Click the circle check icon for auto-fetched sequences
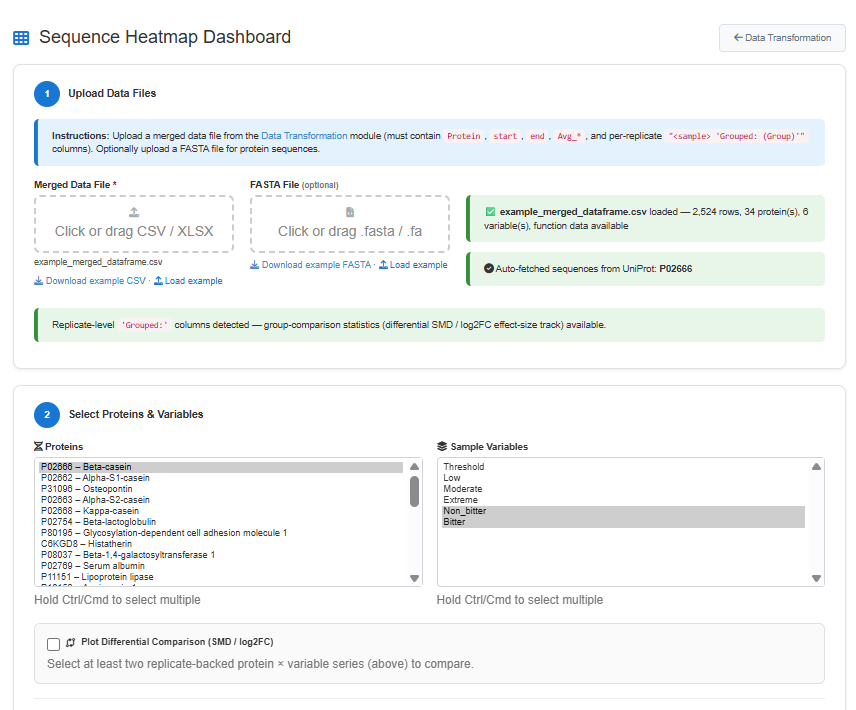This screenshot has width=856, height=710. pos(489,269)
